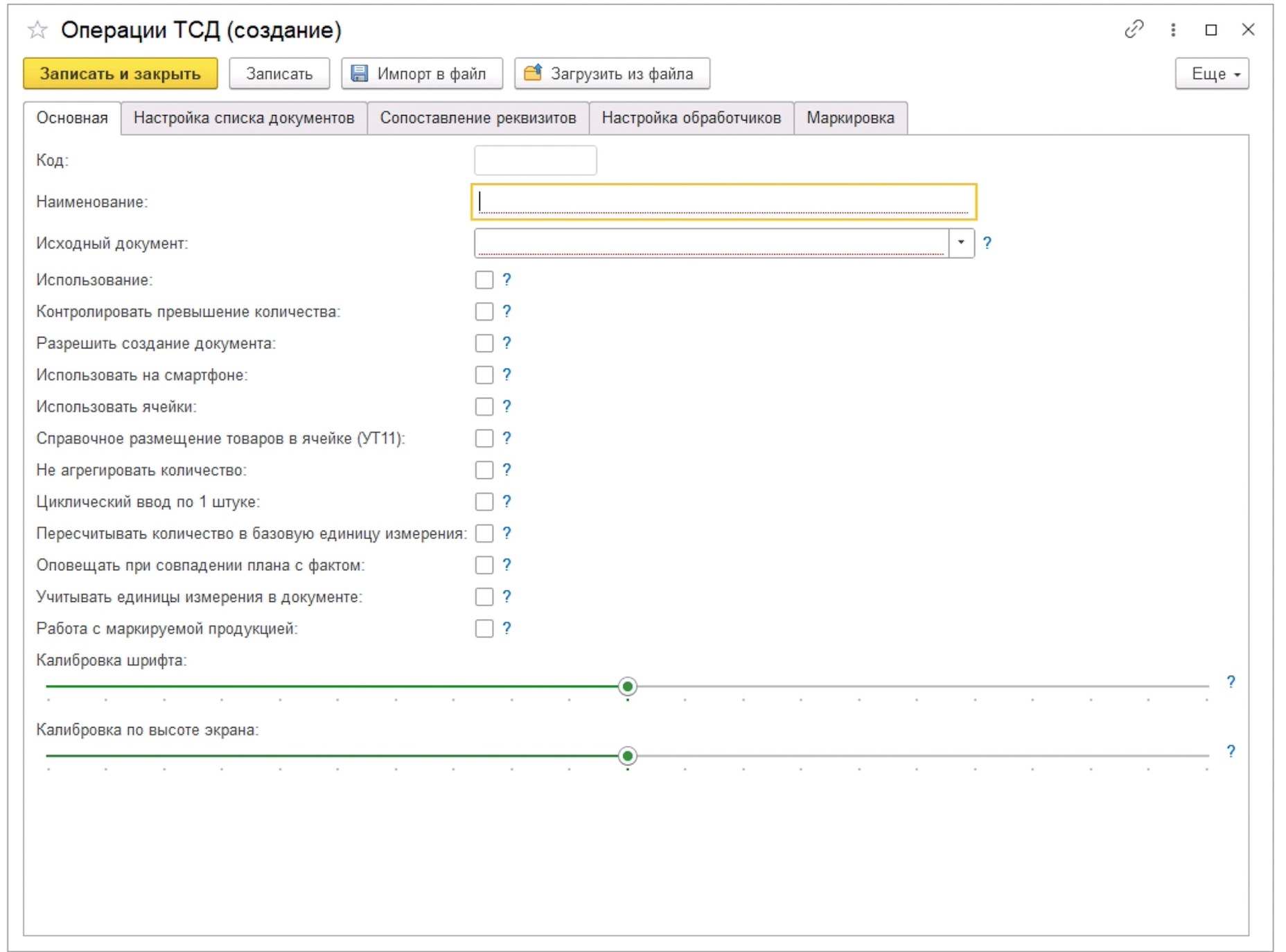Open the Сопоставление реквизитов tab
The image size is (1286, 952).
478,118
